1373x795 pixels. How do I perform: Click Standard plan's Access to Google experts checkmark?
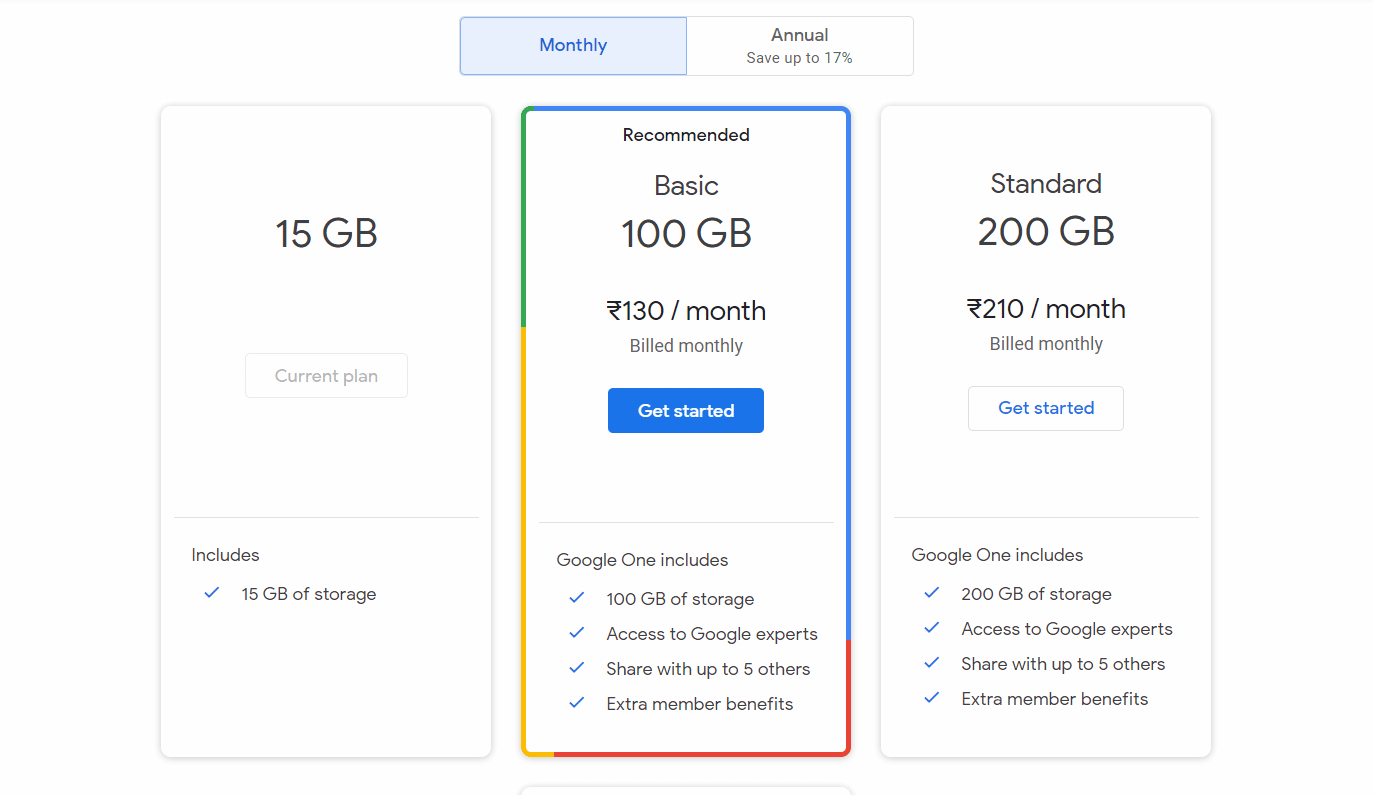tap(932, 628)
